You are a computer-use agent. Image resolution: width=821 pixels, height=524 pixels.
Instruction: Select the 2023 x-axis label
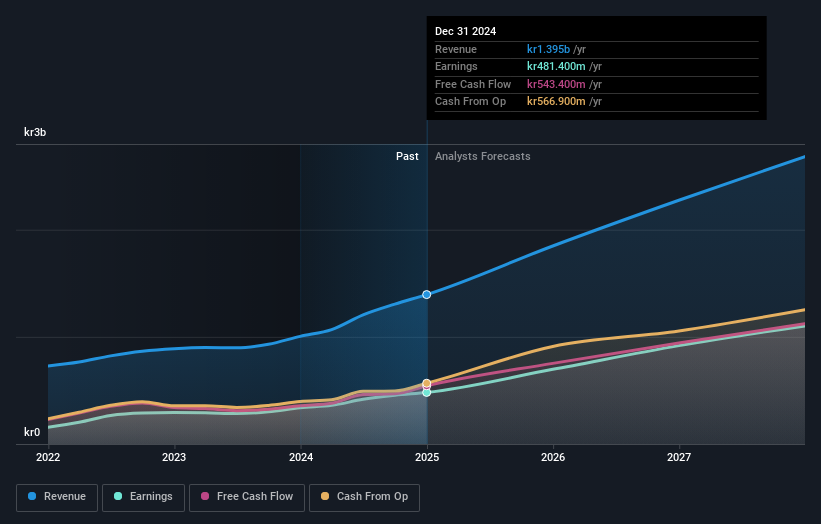174,458
